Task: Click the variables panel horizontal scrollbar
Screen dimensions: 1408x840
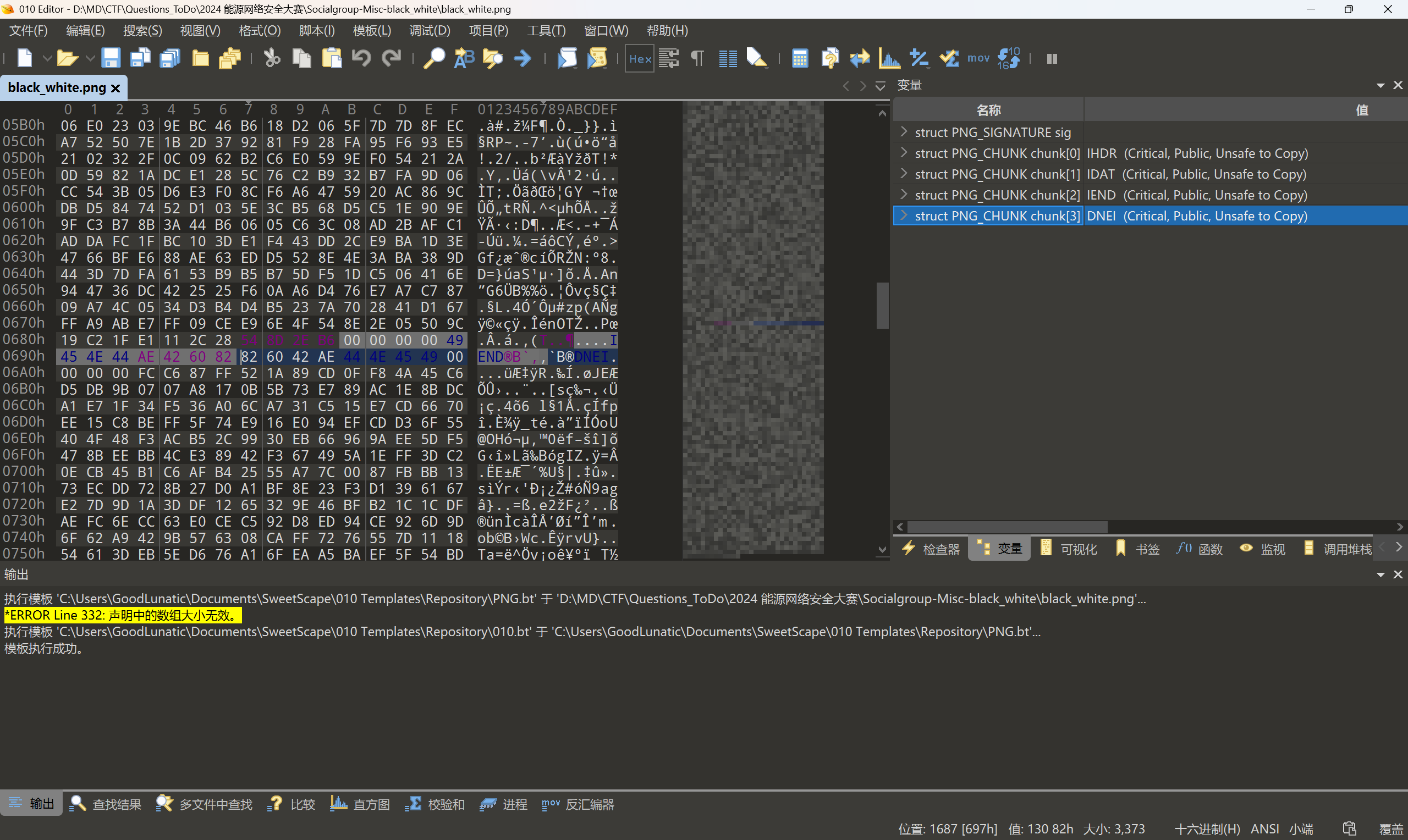Action: point(1007,527)
